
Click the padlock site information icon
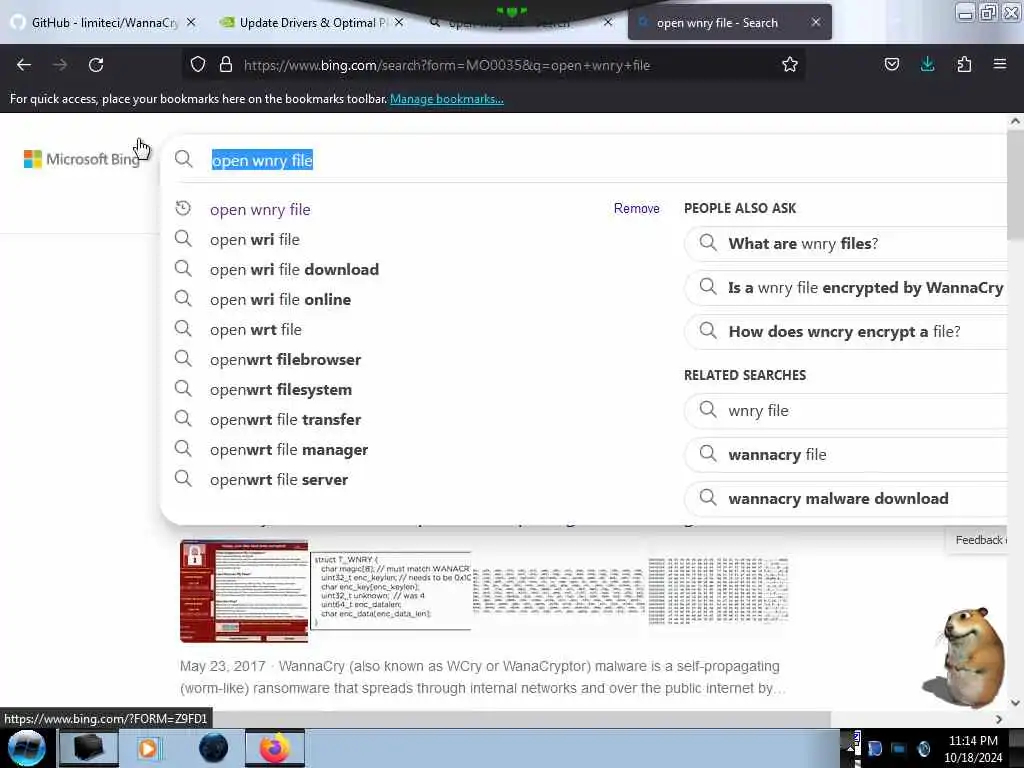226,64
